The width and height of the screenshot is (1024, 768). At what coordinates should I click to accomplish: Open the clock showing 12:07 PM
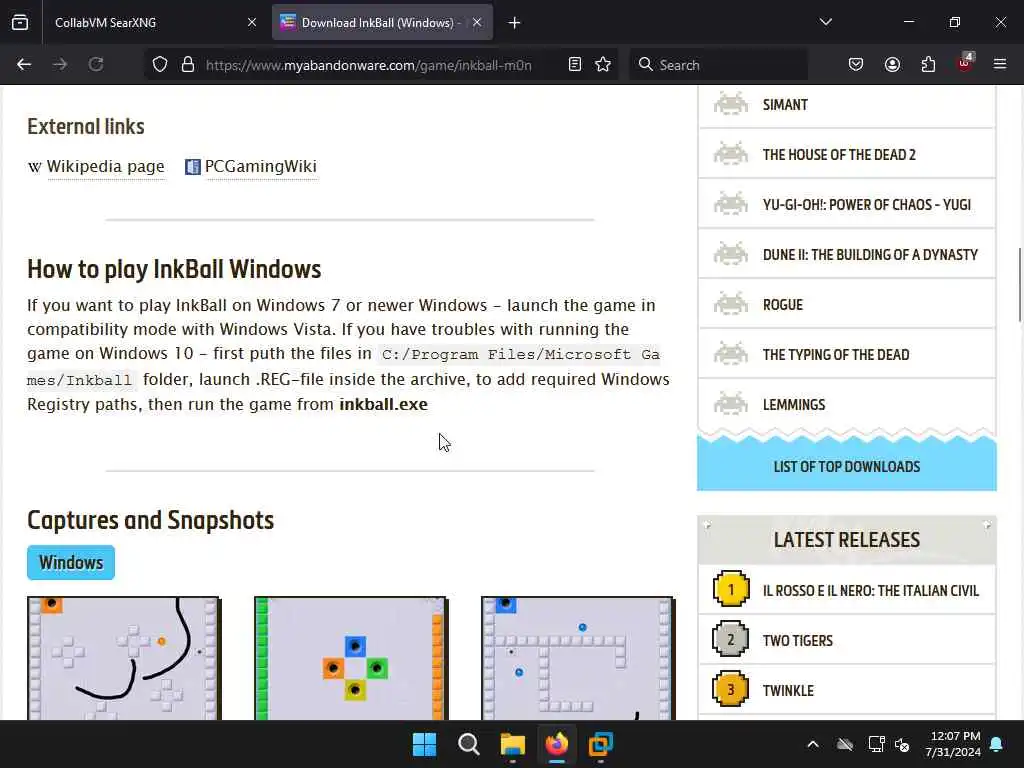pyautogui.click(x=953, y=744)
